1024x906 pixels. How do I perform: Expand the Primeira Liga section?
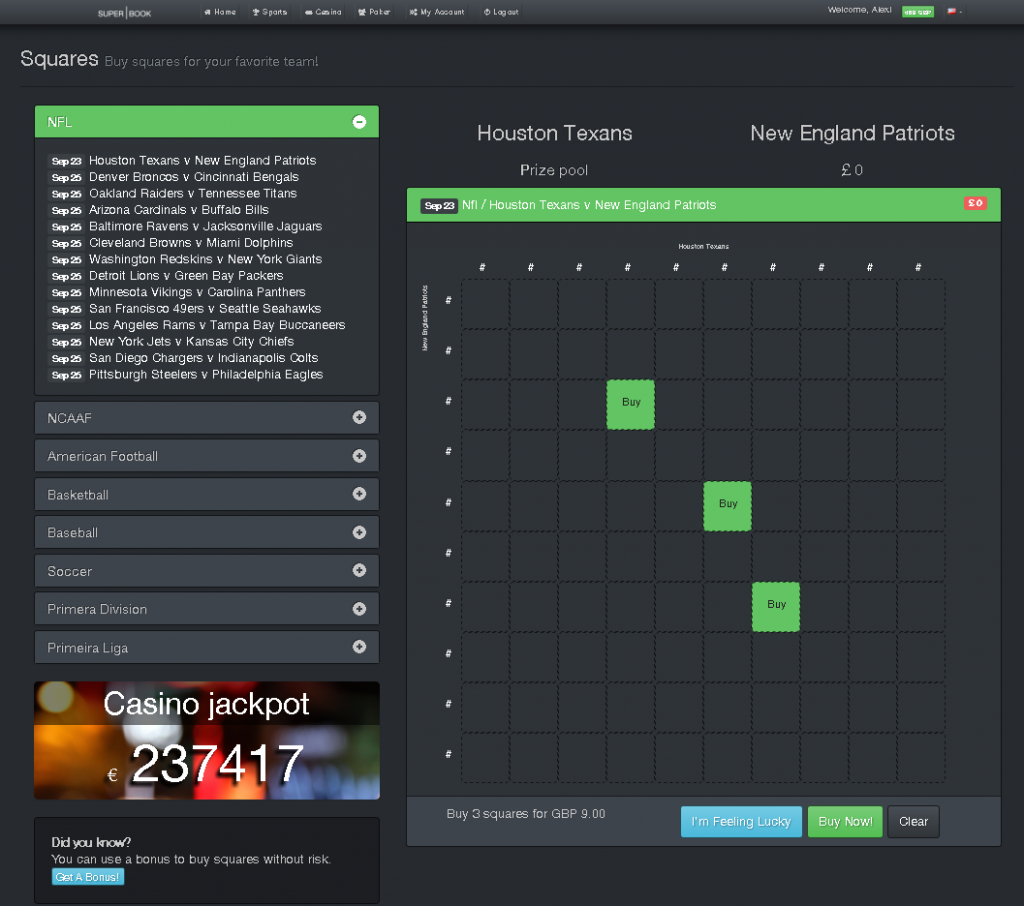359,646
